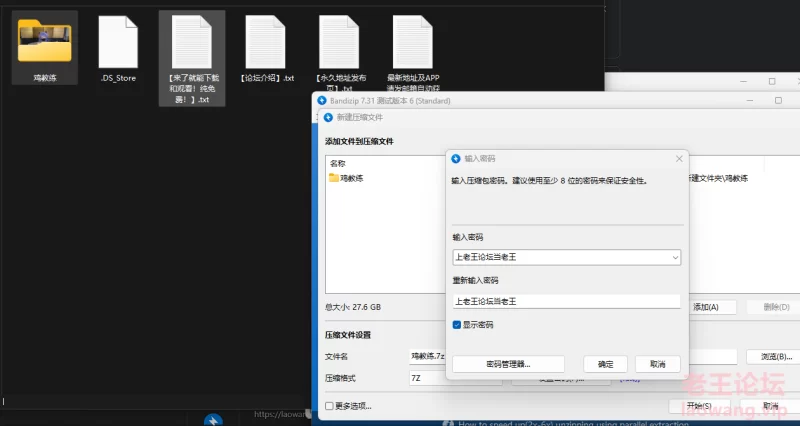Select the 最新地址及APP text file icon

[x=413, y=42]
